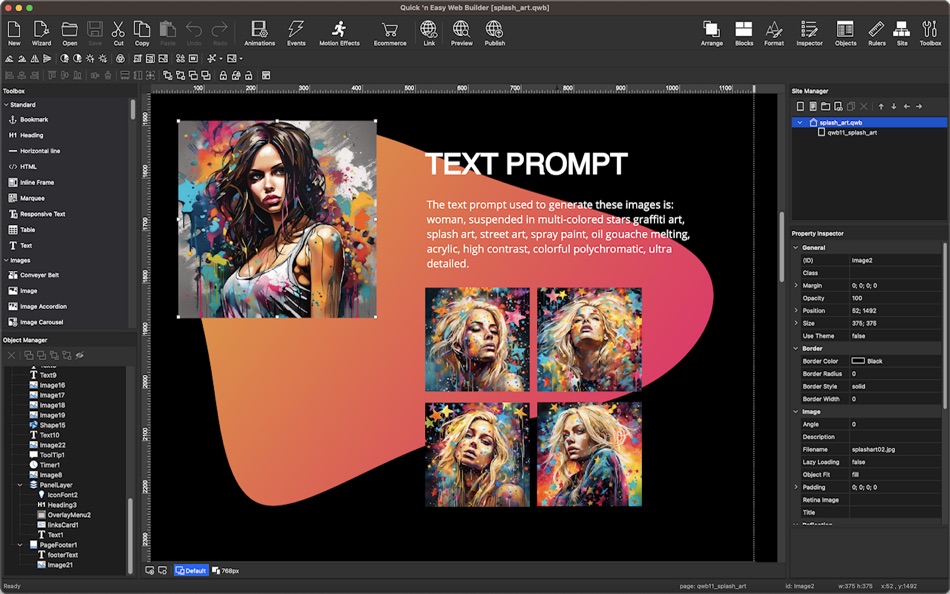This screenshot has height=594, width=950.
Task: Switch to the Default breakpoint
Action: (x=191, y=571)
